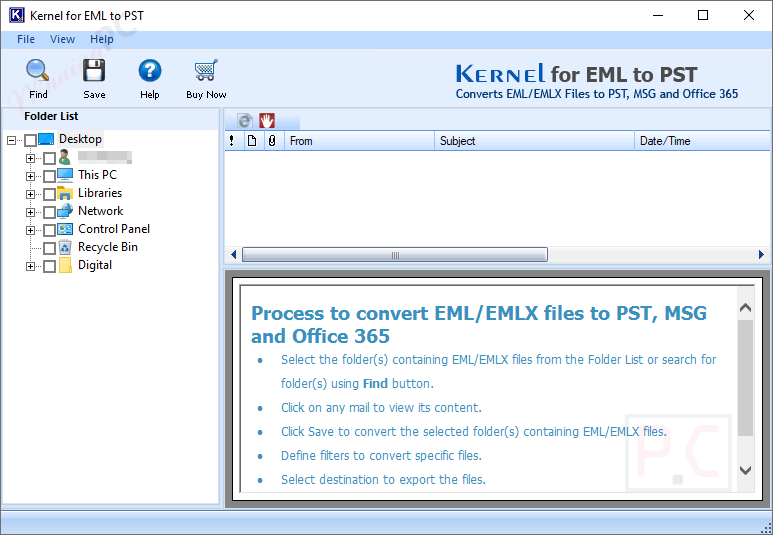This screenshot has width=773, height=535.
Task: Check the Desktop checkbox
Action: coord(31,141)
